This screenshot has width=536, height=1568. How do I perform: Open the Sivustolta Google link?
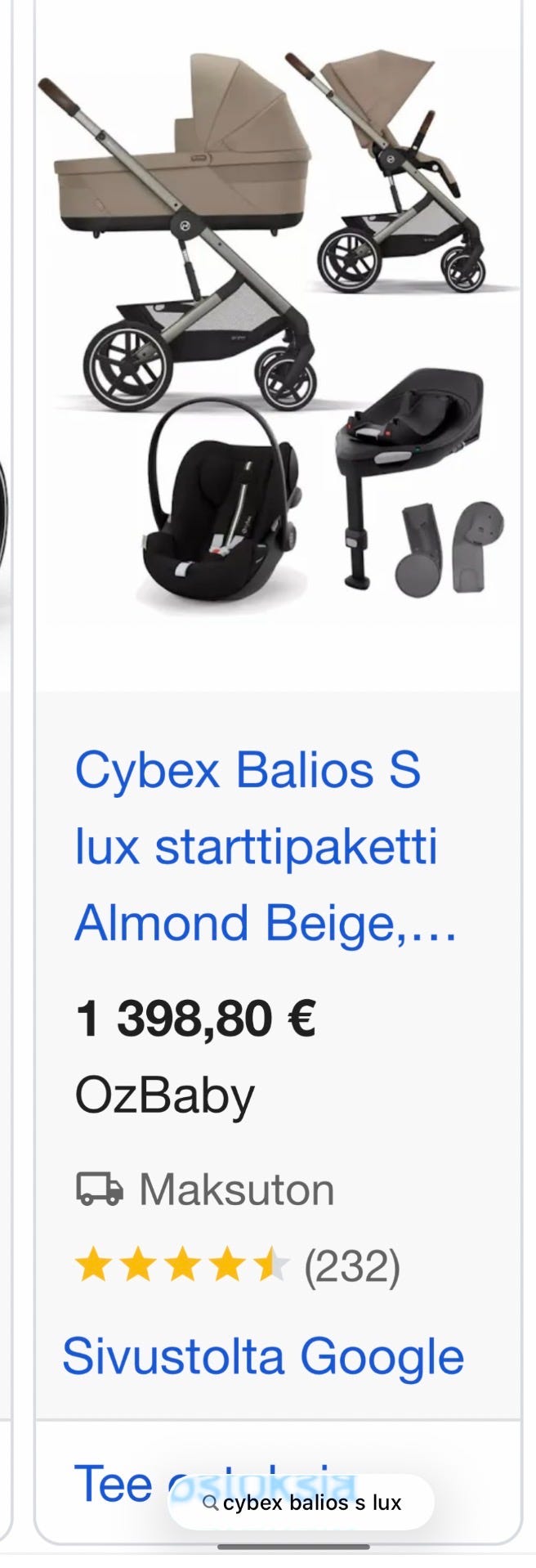point(263,1356)
